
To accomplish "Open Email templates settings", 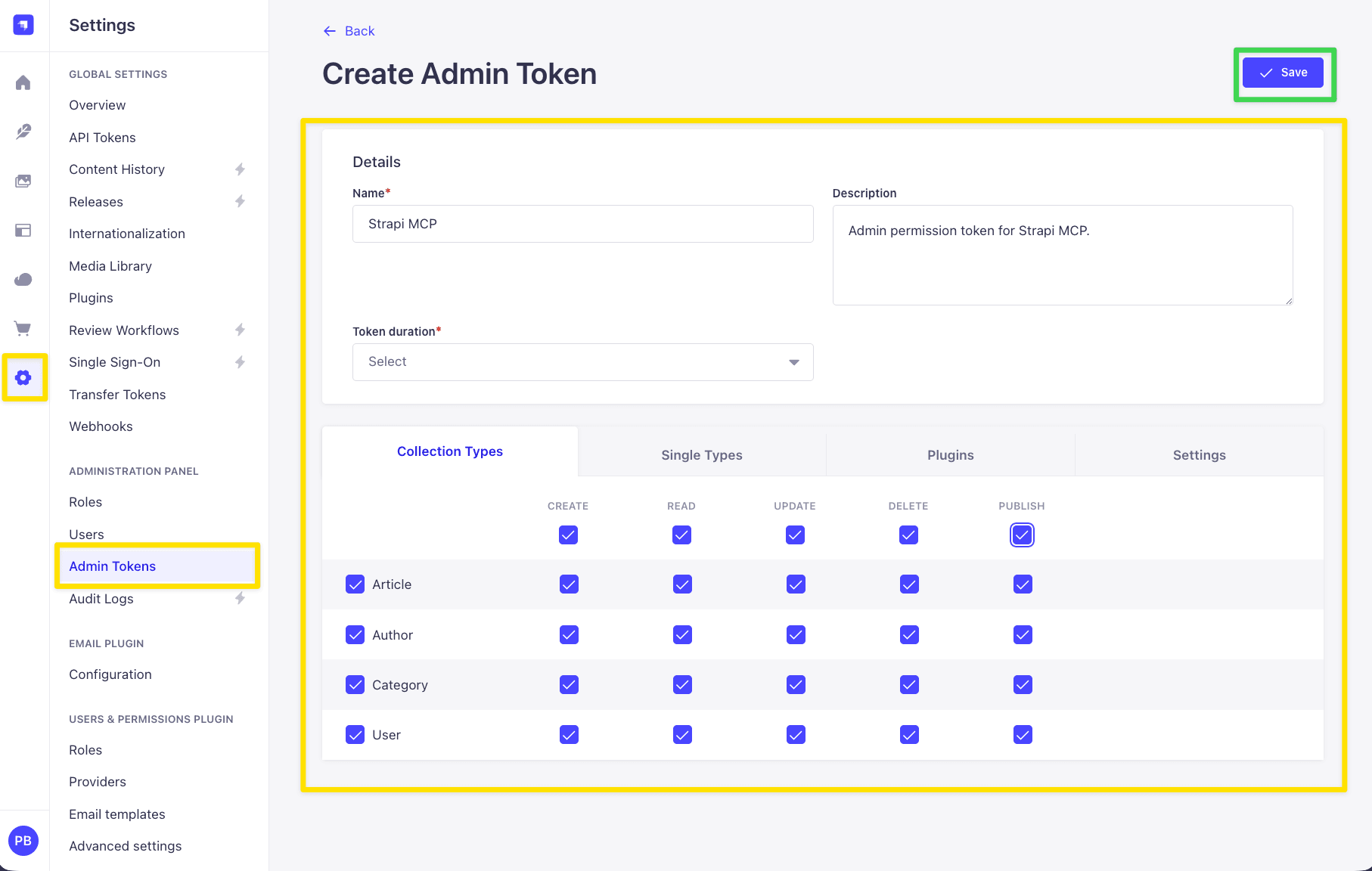I will click(x=117, y=814).
